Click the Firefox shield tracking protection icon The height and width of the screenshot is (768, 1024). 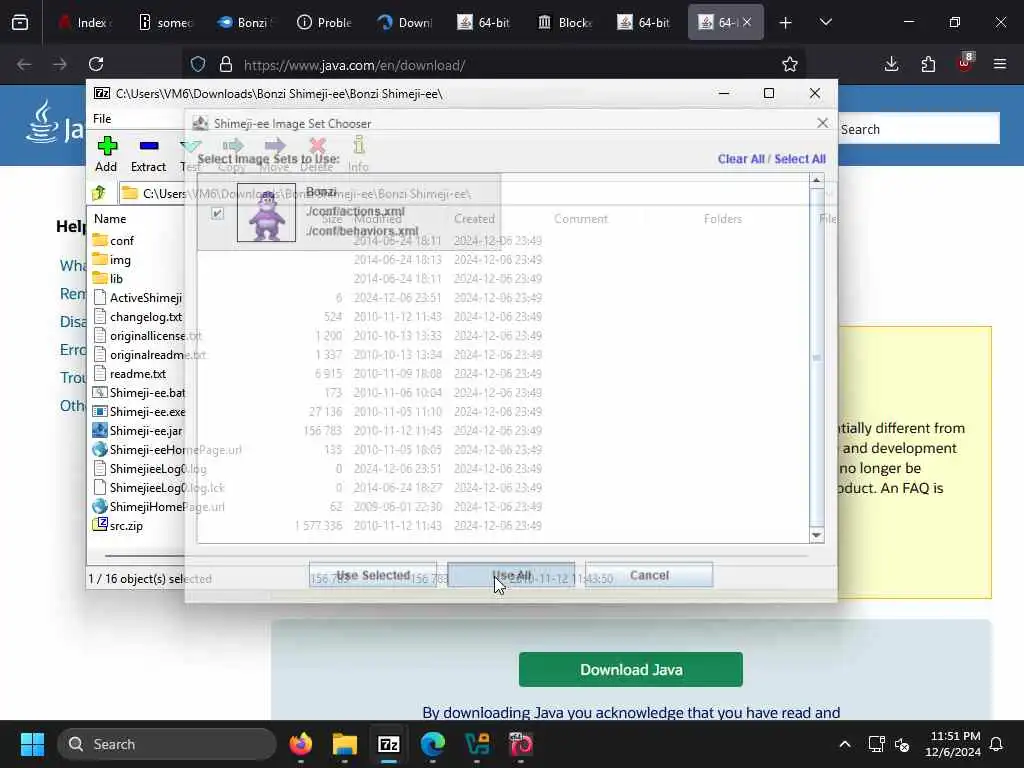point(198,64)
